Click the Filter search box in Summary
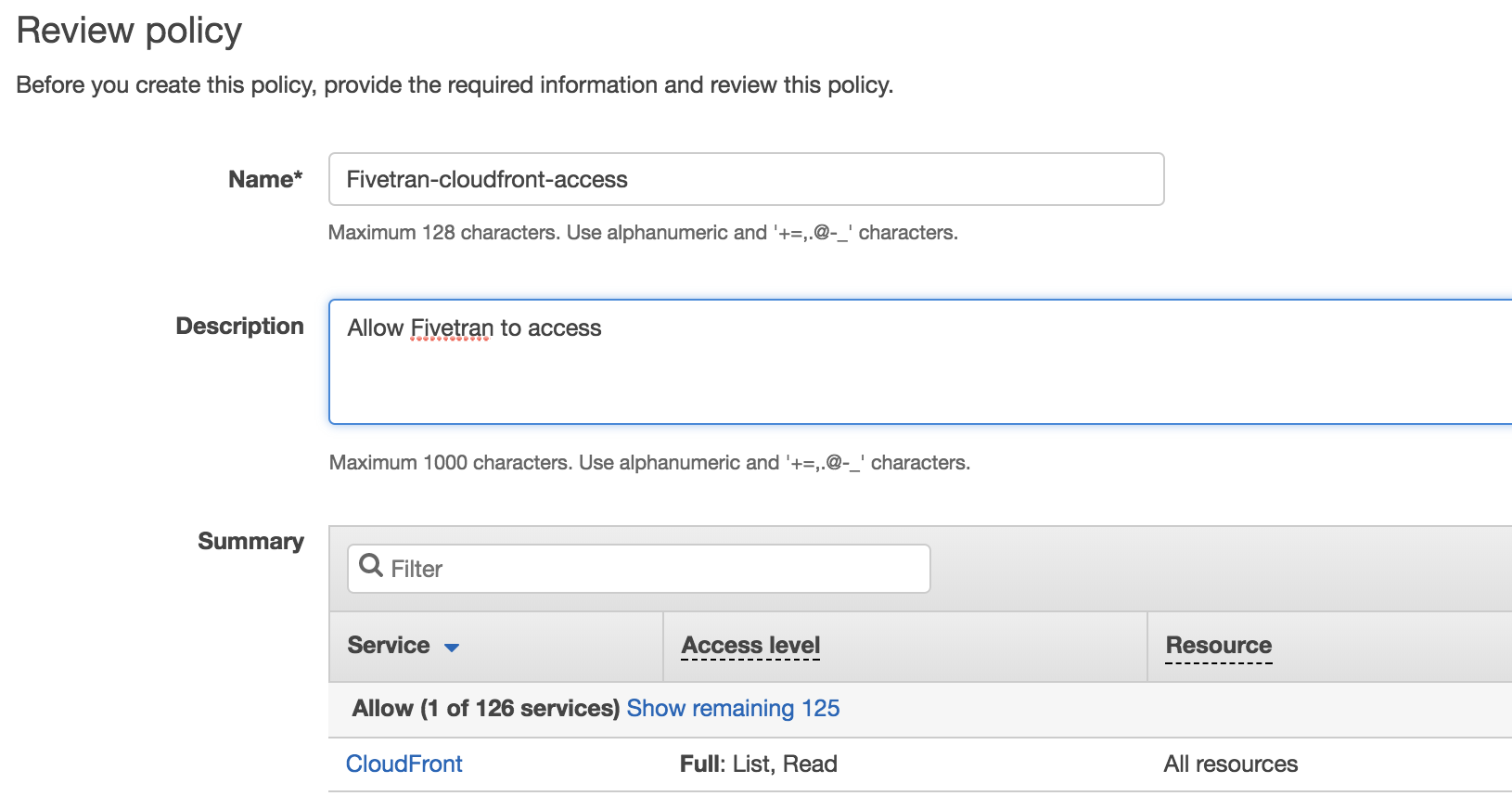This screenshot has width=1512, height=809. [639, 569]
